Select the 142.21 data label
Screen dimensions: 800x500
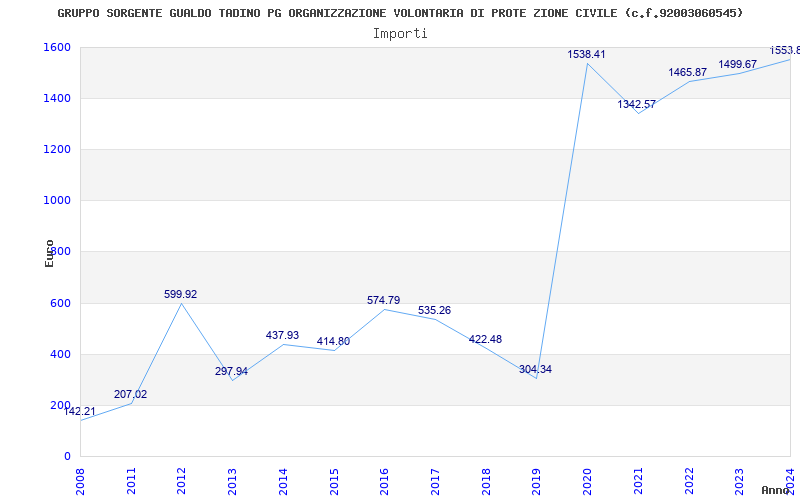coord(79,411)
